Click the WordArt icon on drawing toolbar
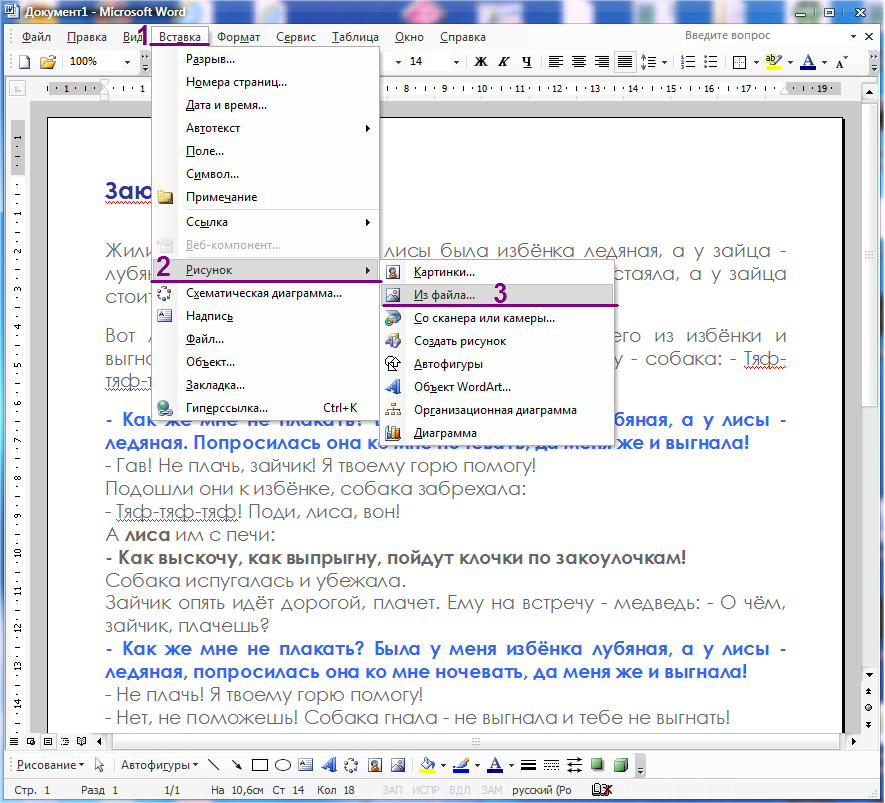The height and width of the screenshot is (803, 885). pos(329,766)
